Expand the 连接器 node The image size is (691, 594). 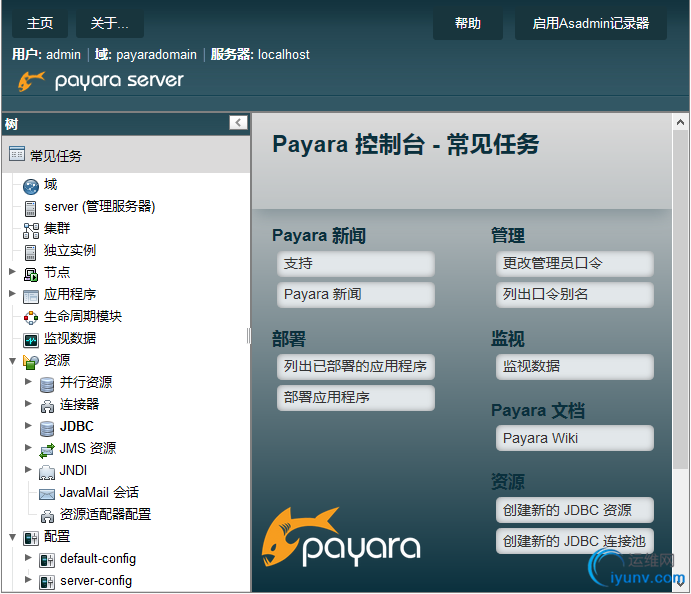(28, 403)
